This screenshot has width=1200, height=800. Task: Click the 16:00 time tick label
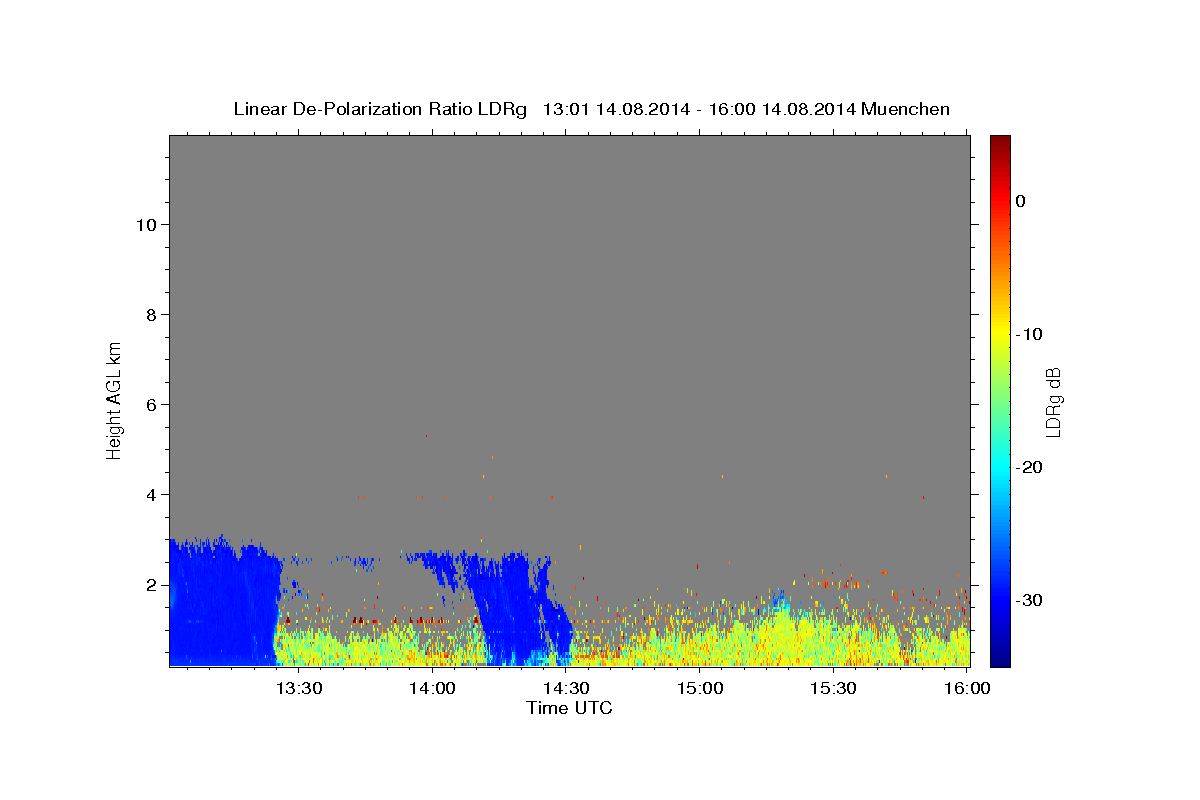968,688
